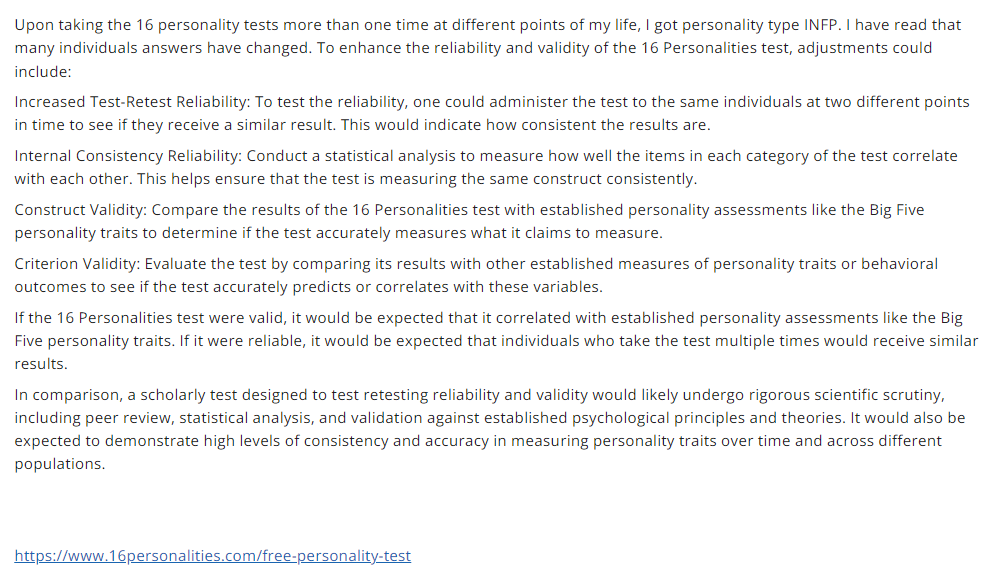Click the word "include:" ending the intro paragraph
Screen dimensions: 998x580
coord(43,72)
